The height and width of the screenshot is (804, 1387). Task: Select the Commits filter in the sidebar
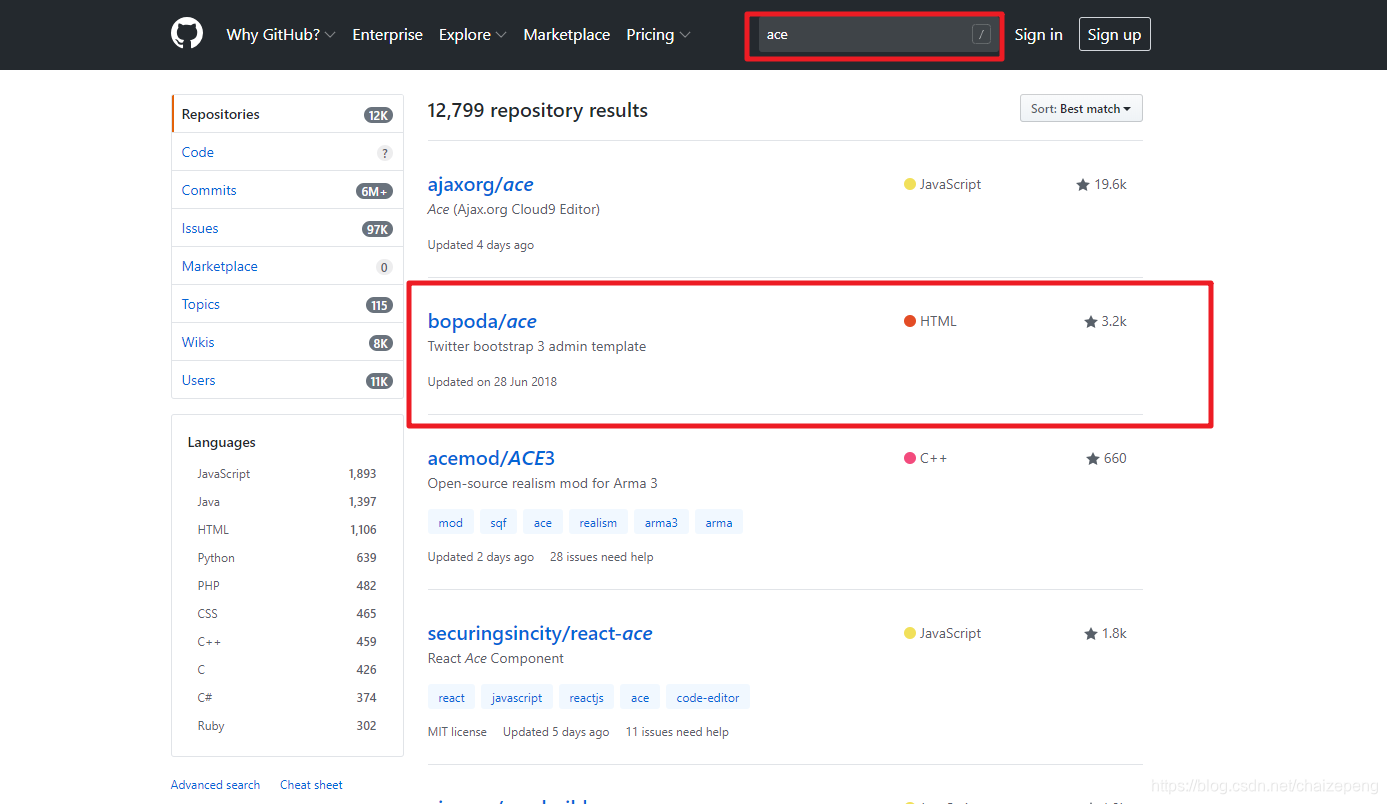click(x=208, y=190)
